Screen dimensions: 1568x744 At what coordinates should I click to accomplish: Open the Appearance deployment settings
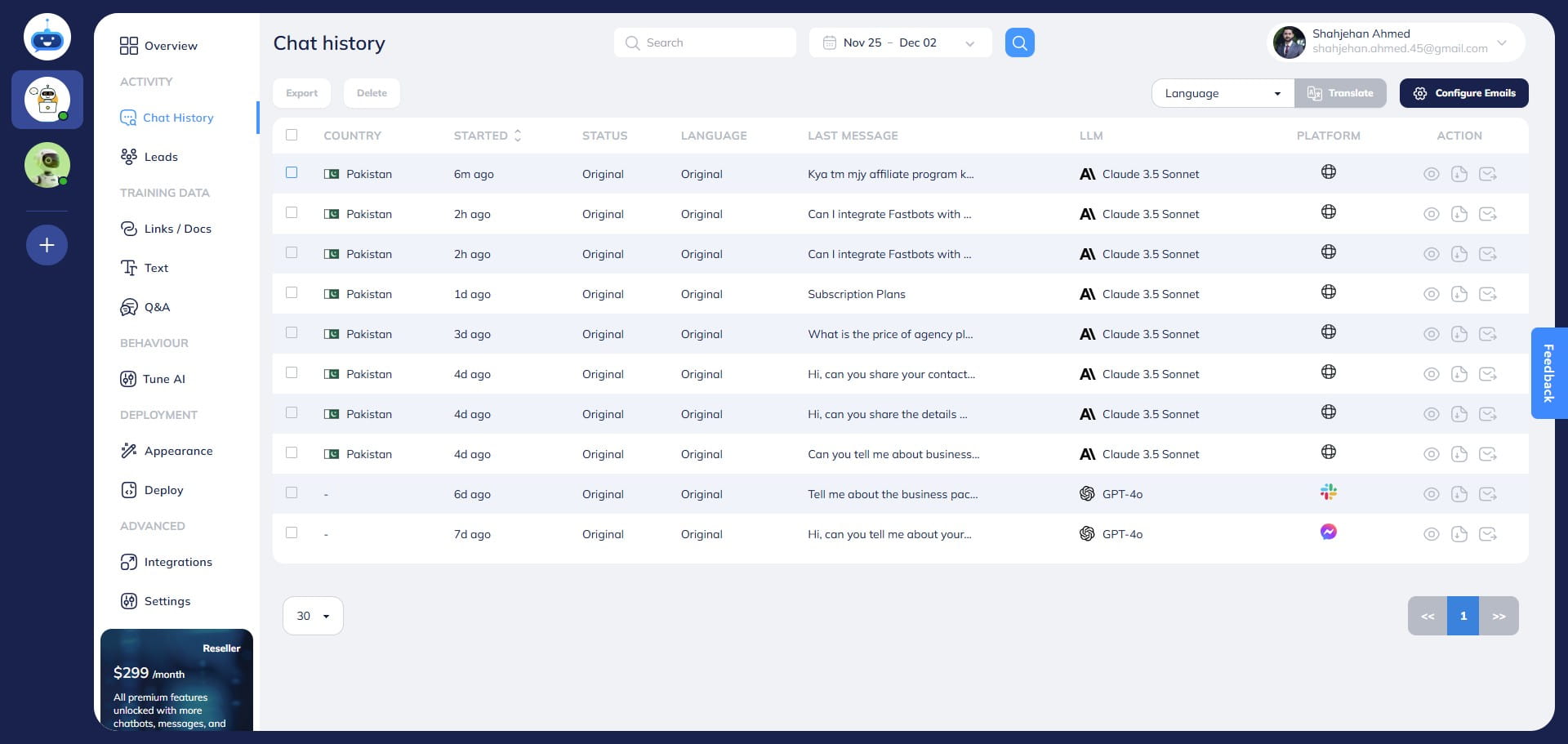(x=178, y=451)
